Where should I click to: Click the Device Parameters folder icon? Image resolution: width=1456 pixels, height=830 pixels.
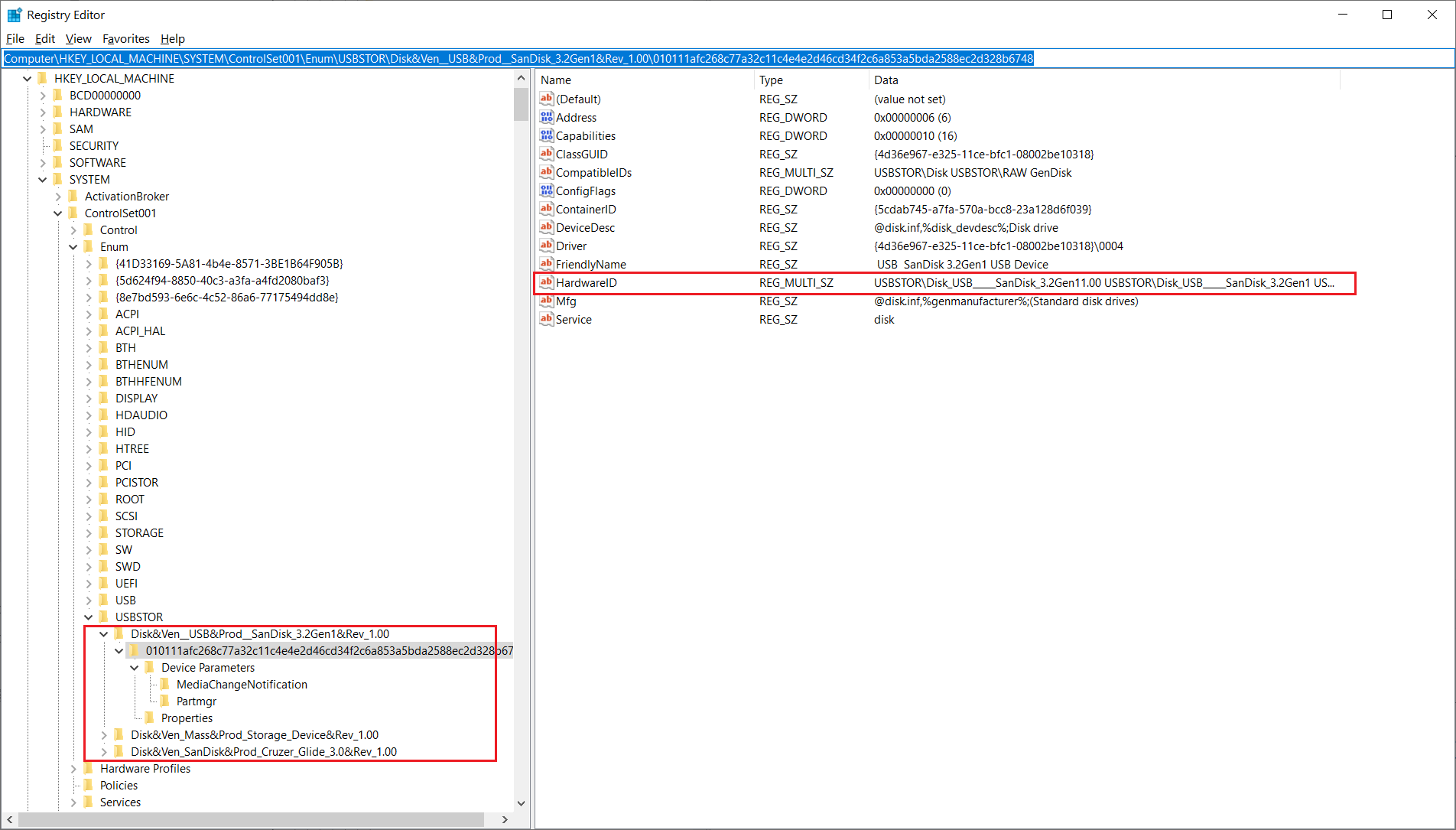[150, 667]
